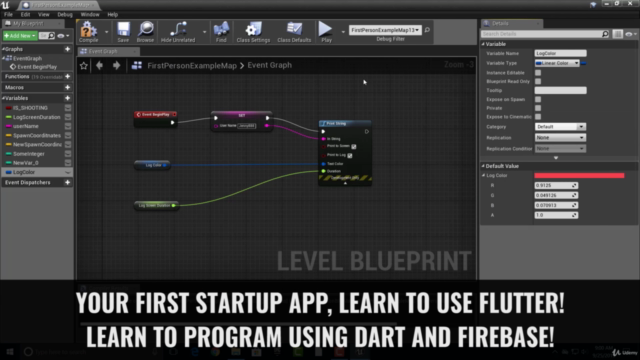Enable Blueprint Read Only checkbox
Screen dimensions: 640x360
(538, 81)
